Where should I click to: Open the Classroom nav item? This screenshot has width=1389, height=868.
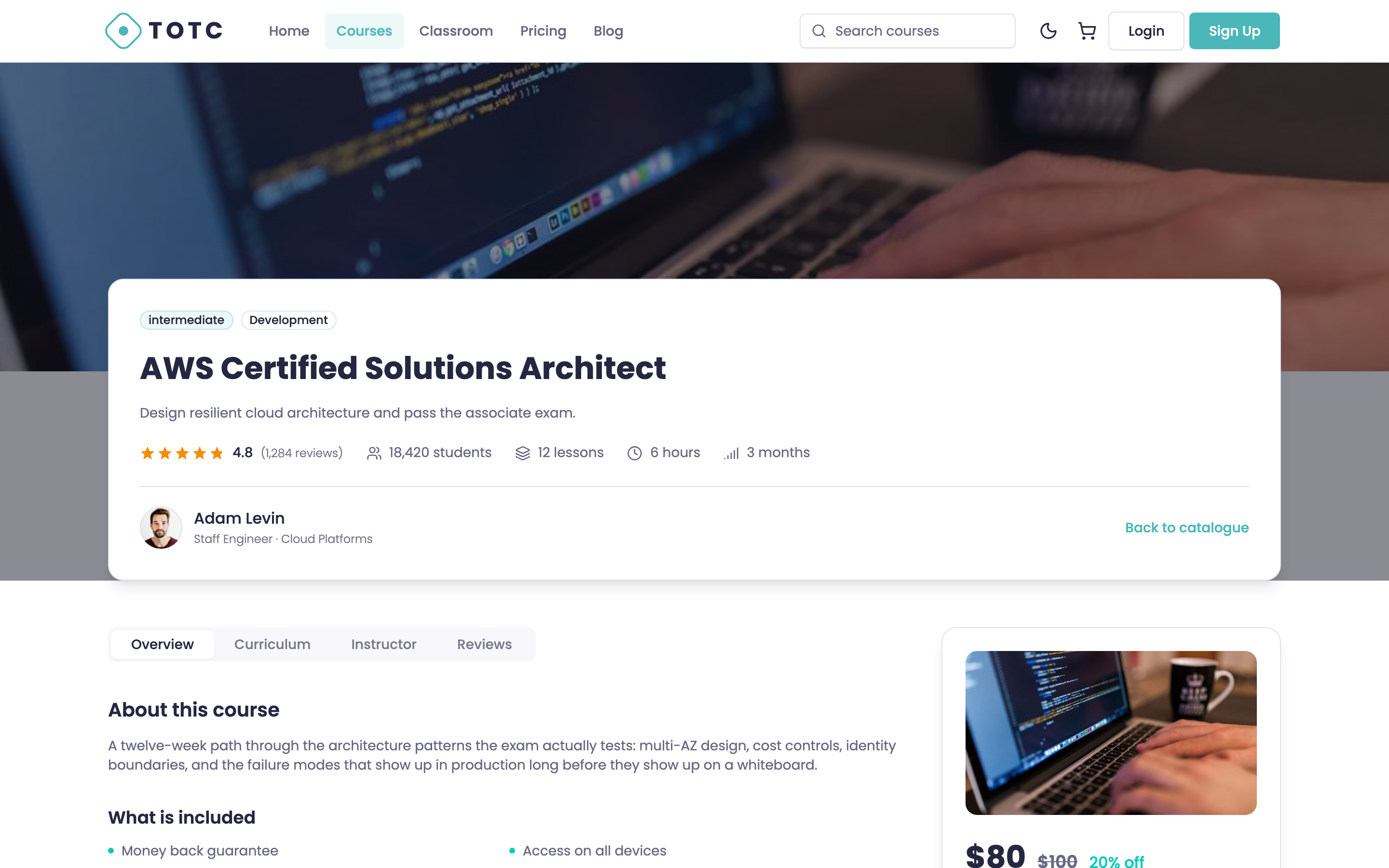(x=456, y=31)
